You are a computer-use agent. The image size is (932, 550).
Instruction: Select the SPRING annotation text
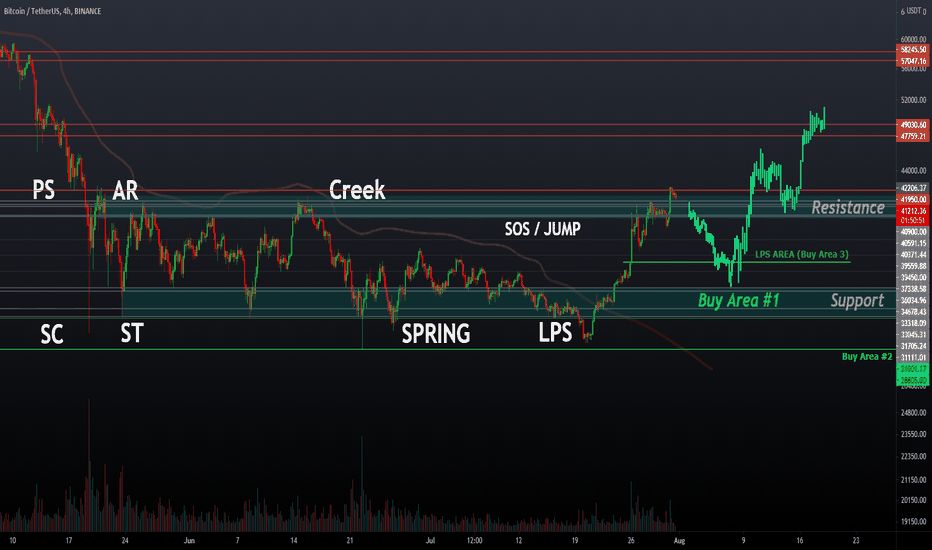pos(436,334)
